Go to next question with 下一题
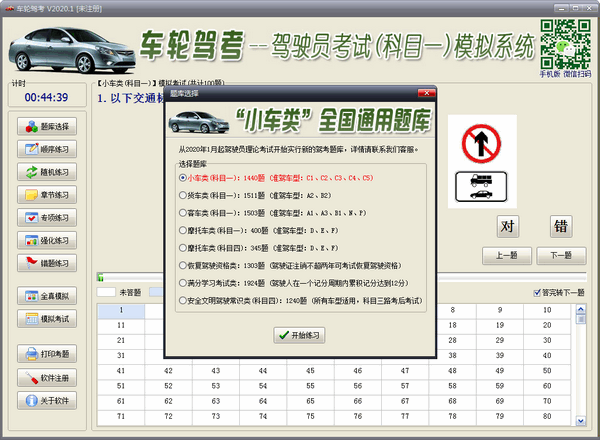600x440 pixels. 560,255
